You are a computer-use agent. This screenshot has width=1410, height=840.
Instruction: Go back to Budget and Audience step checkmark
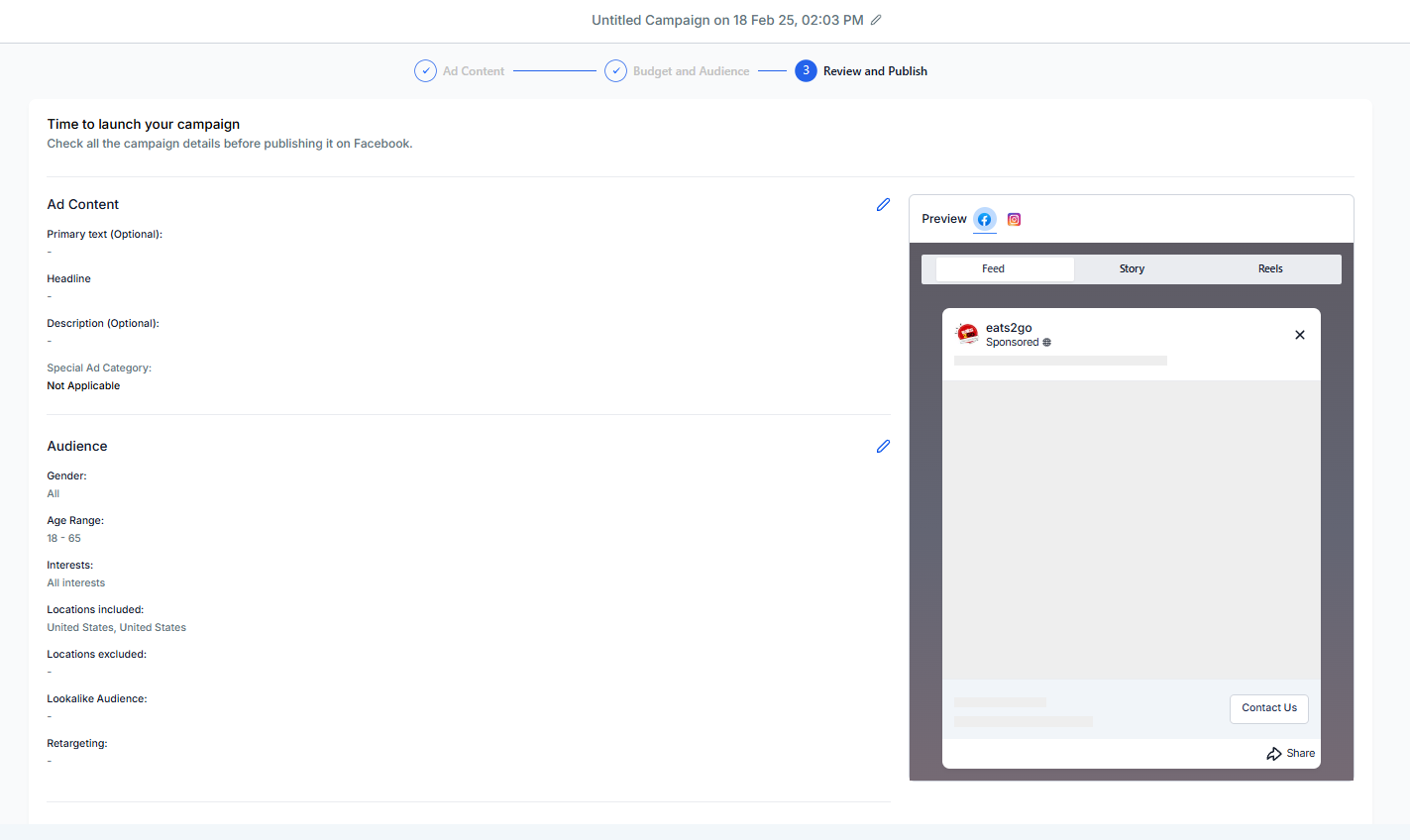click(615, 71)
